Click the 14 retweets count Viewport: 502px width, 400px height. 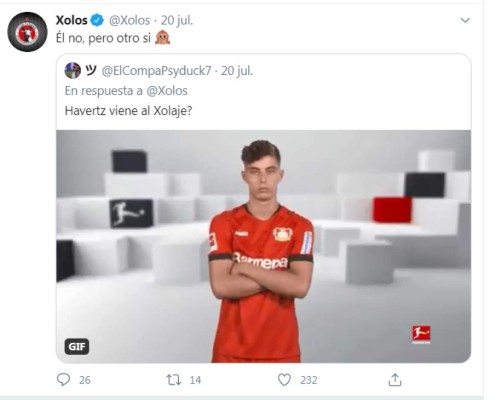[x=195, y=380]
